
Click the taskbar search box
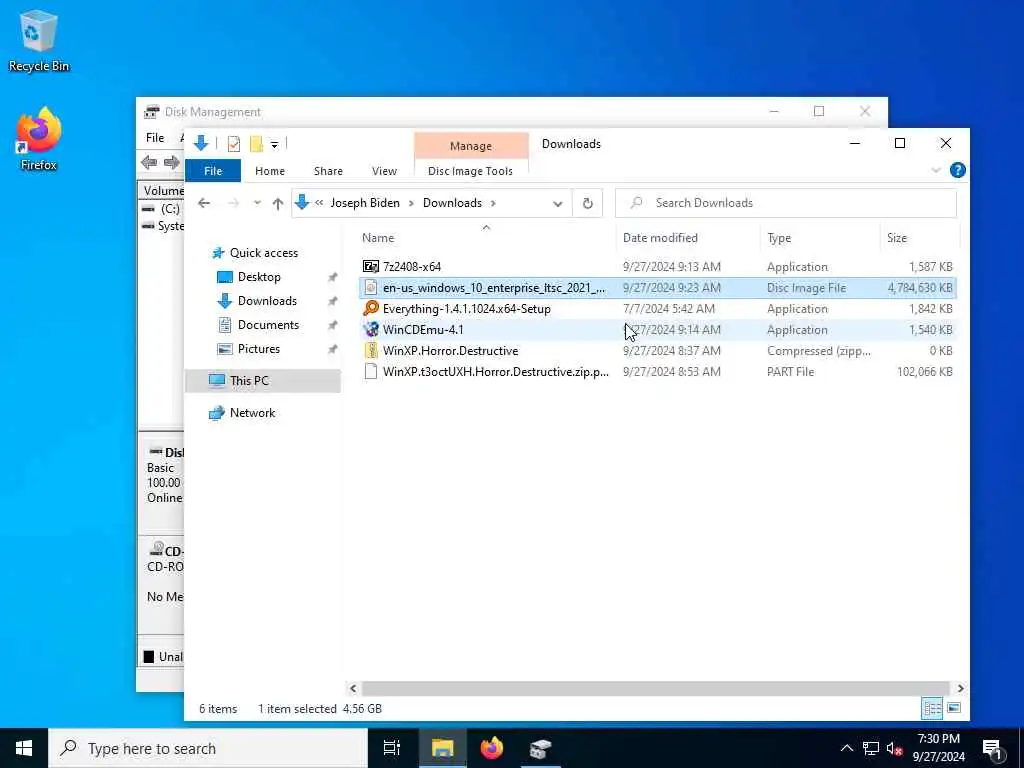208,748
